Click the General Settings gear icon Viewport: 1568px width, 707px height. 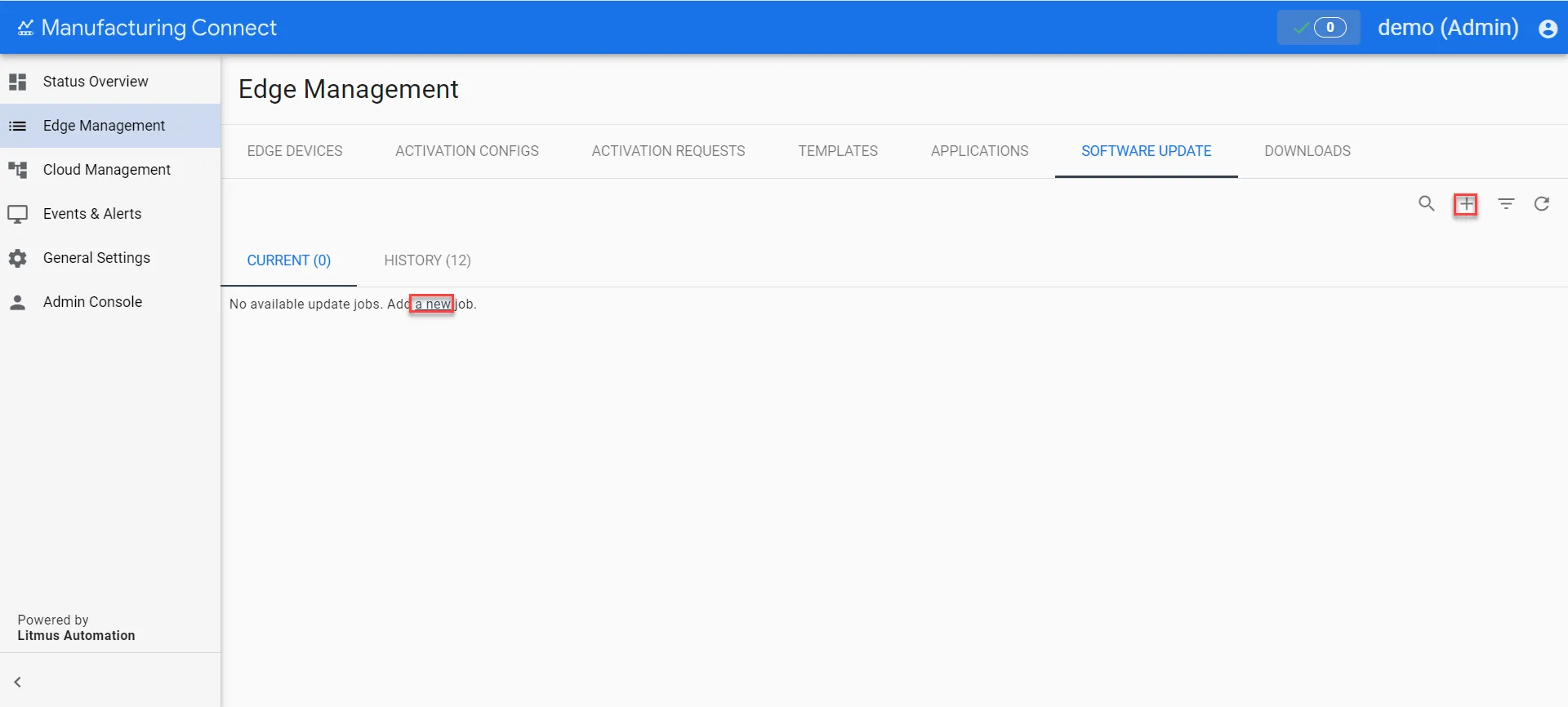[17, 258]
